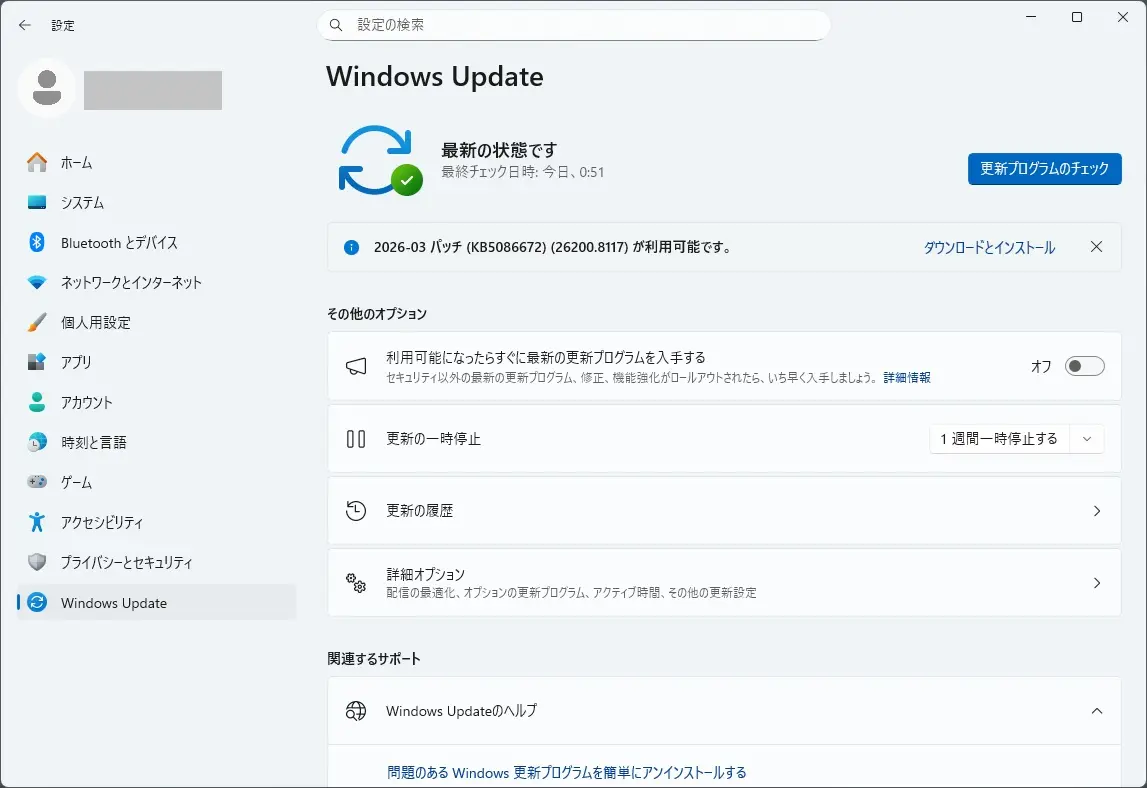Expand 詳細オプション with its right chevron
Screen dimensions: 1147x788
(x=1096, y=583)
